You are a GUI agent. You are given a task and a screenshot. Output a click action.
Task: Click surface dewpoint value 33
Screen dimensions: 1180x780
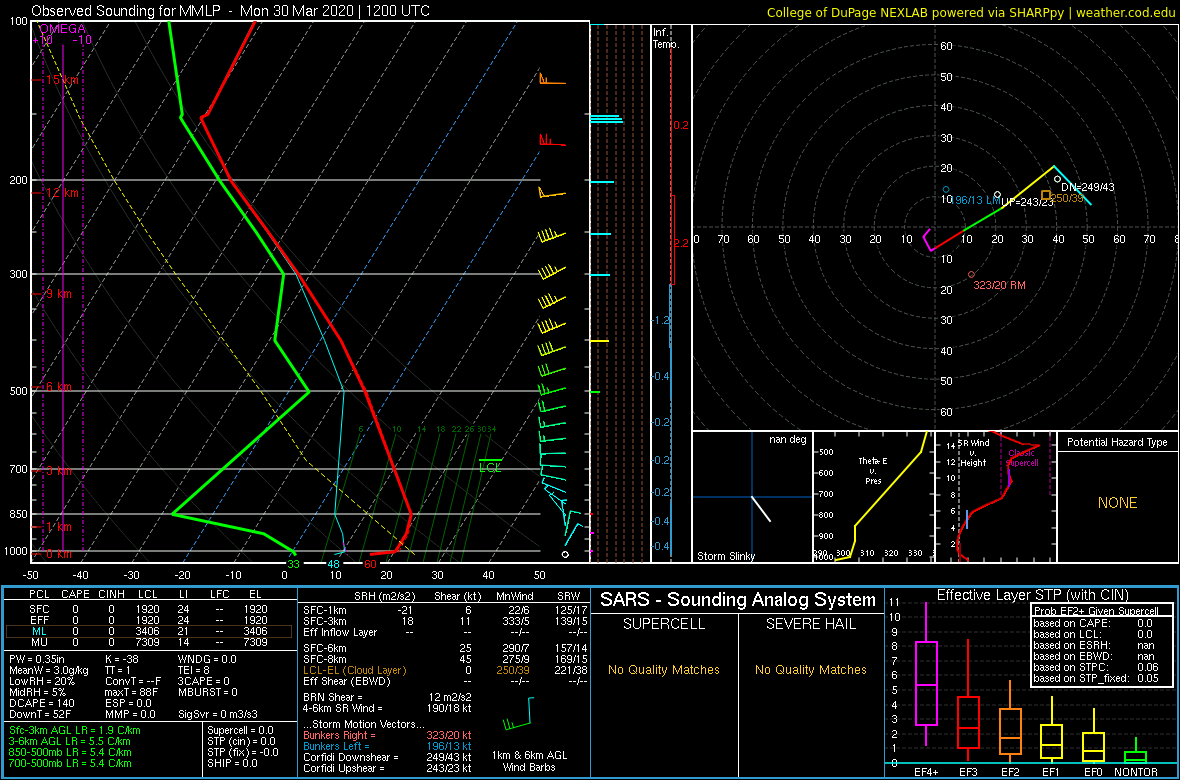(x=293, y=564)
